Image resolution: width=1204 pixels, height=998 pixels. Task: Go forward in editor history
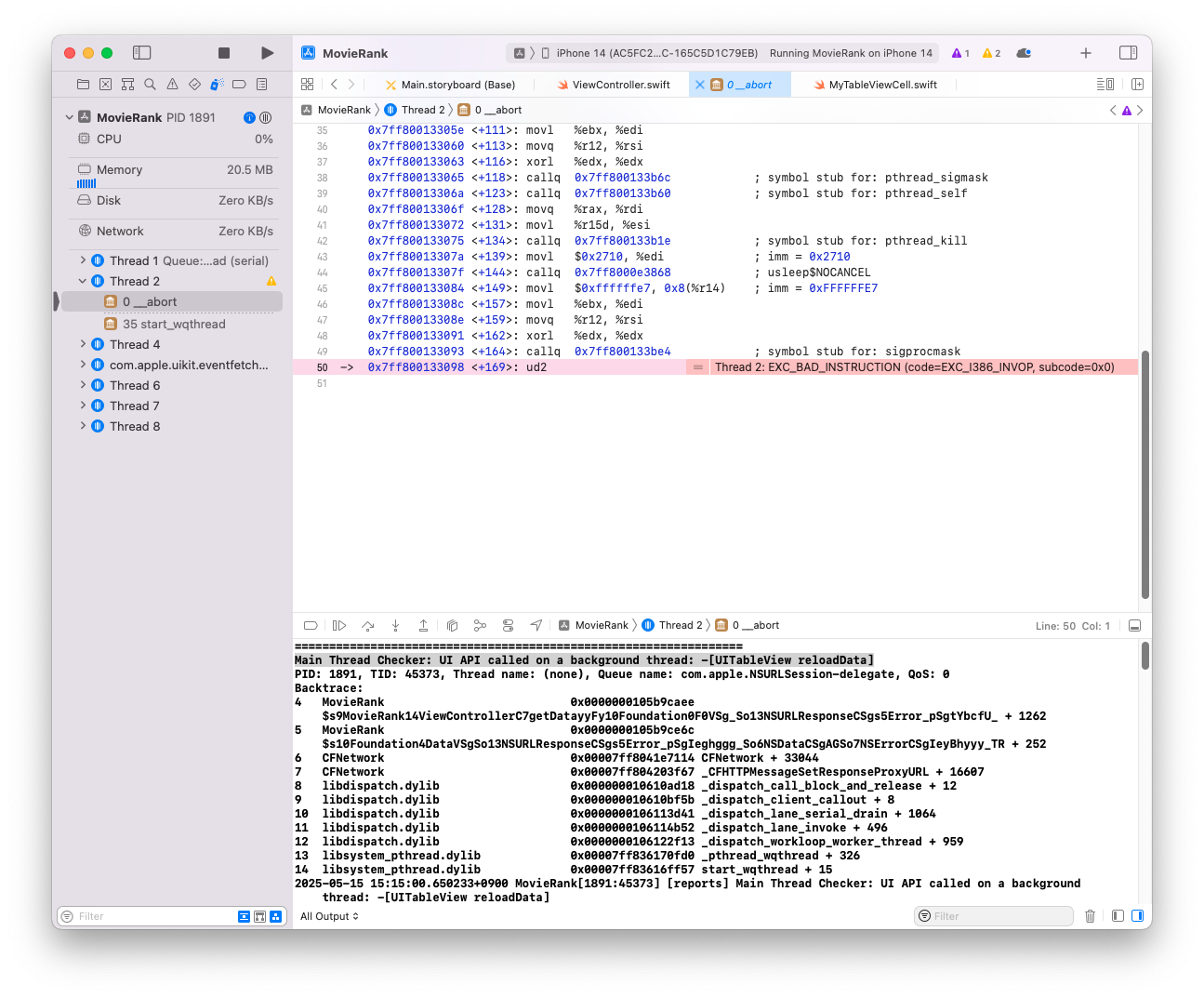pos(351,85)
